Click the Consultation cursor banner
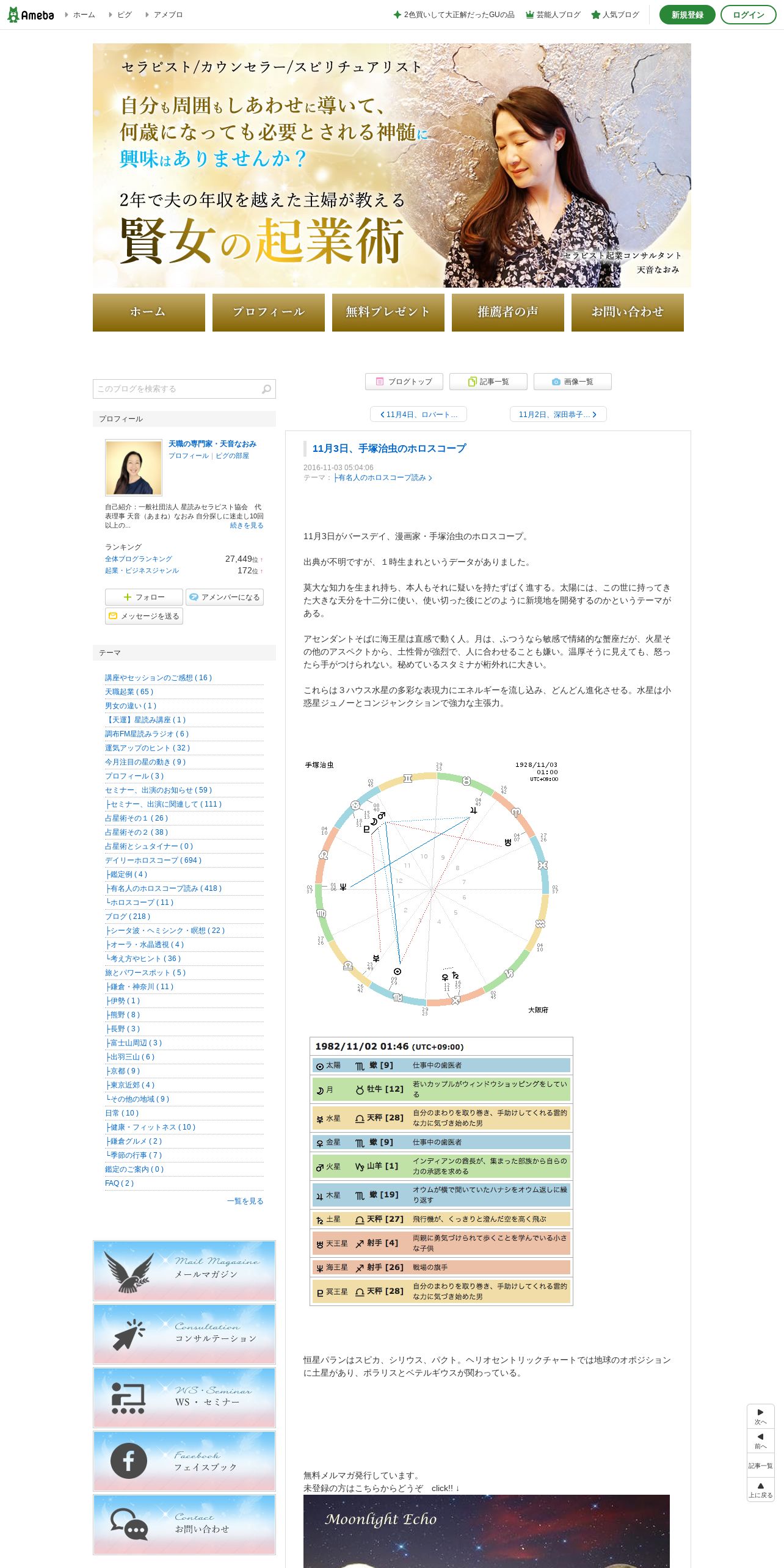 click(x=184, y=1334)
